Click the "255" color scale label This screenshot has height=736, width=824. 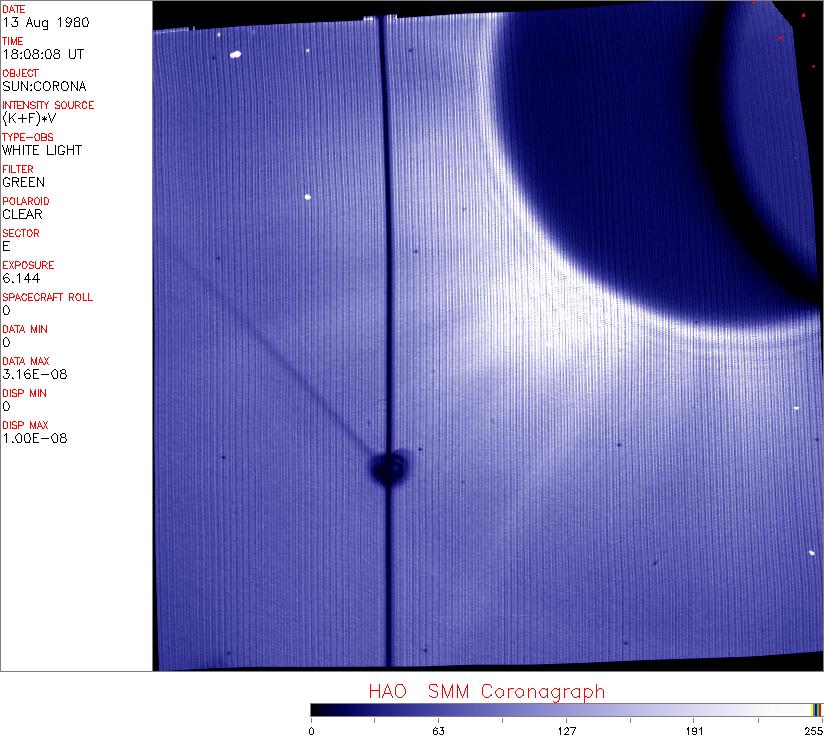pyautogui.click(x=814, y=731)
